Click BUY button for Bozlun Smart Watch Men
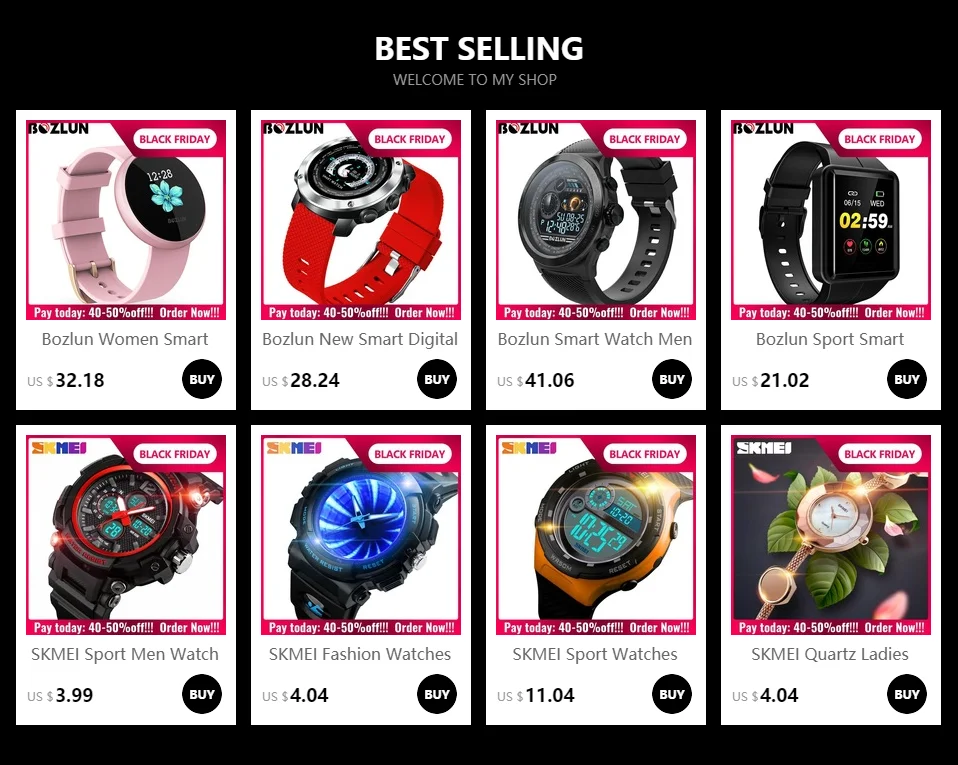The image size is (958, 765). 671,379
